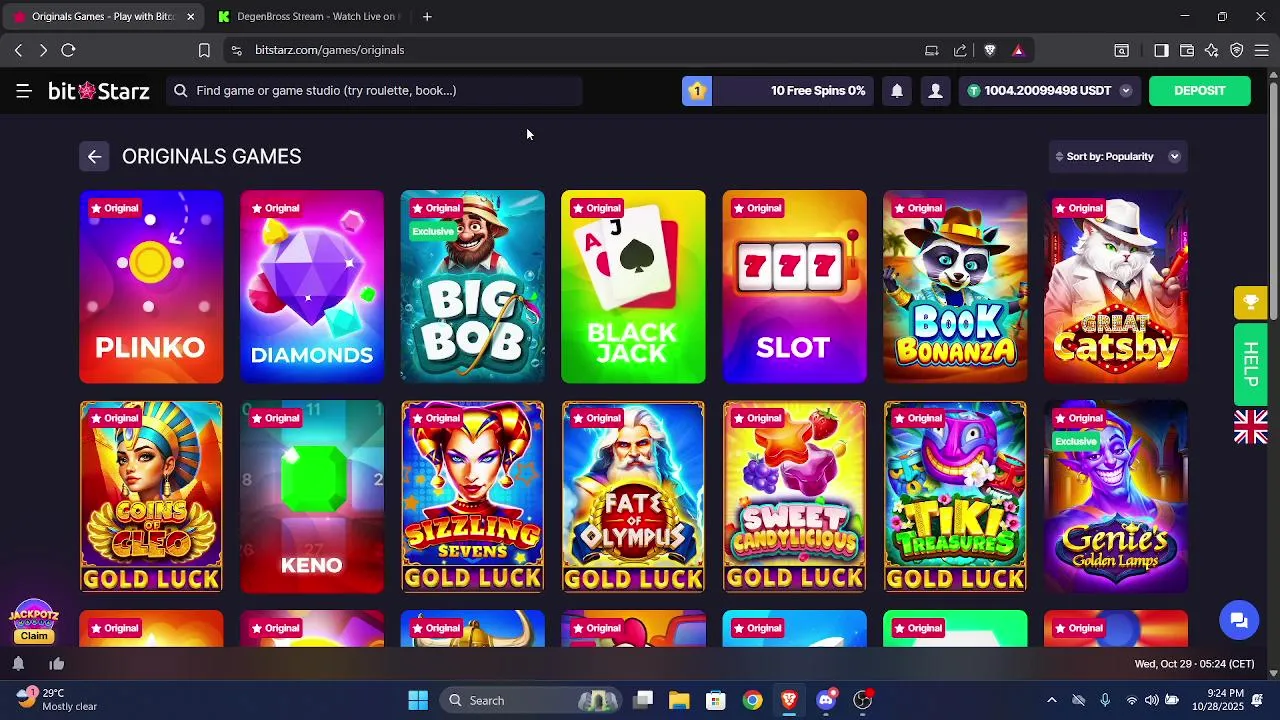Image resolution: width=1280 pixels, height=720 pixels.
Task: Open the Tiki Treasures game
Action: [955, 497]
